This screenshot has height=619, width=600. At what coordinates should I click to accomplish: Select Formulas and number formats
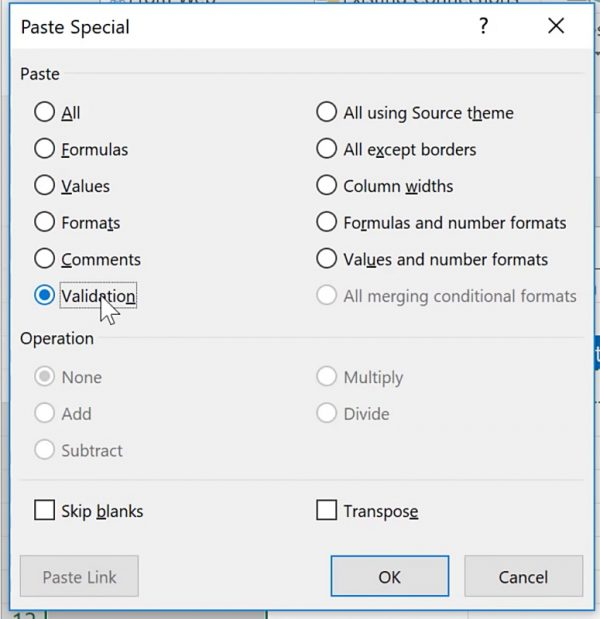[x=326, y=222]
